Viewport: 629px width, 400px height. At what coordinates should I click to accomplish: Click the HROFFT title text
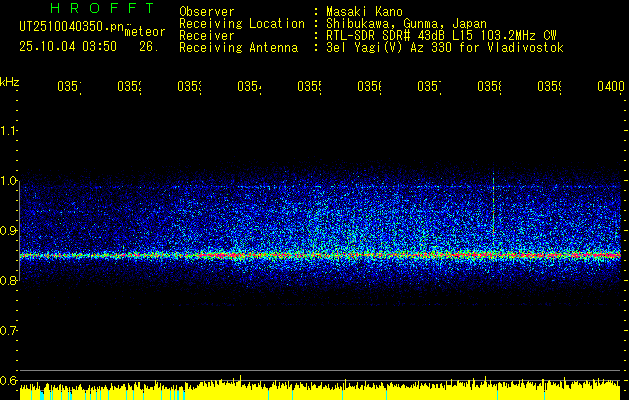[103, 8]
